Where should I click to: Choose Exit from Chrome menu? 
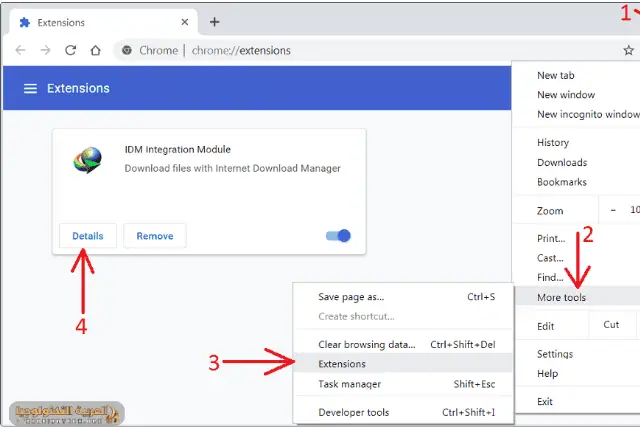click(544, 402)
